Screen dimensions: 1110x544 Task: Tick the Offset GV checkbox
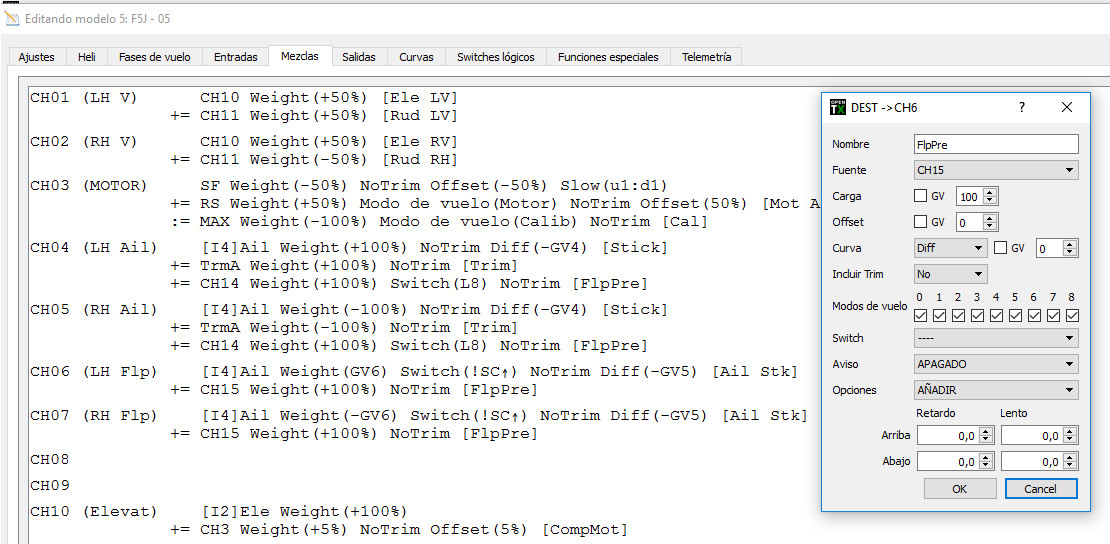[921, 222]
